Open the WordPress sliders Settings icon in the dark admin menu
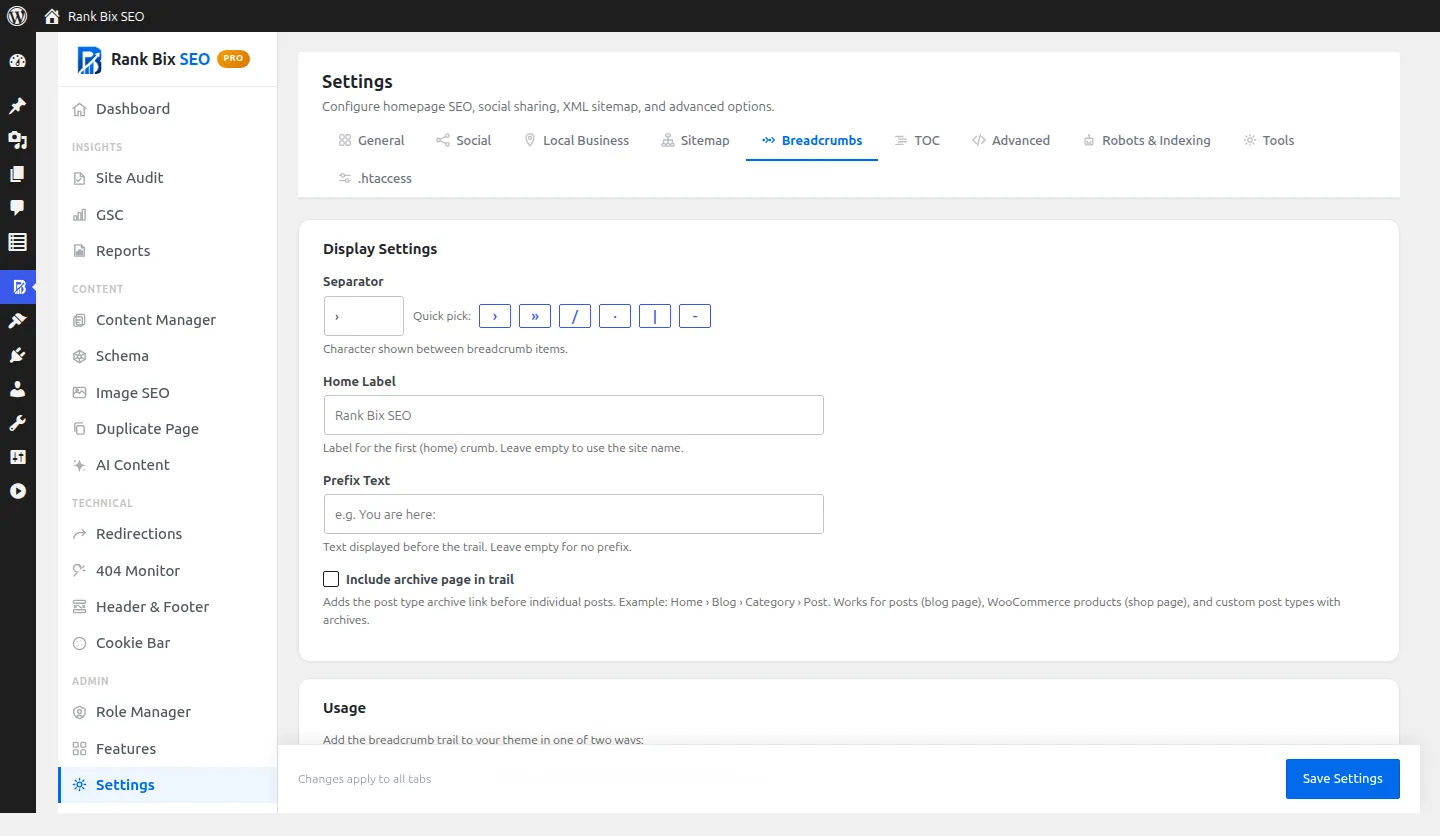1440x836 pixels. [x=17, y=457]
